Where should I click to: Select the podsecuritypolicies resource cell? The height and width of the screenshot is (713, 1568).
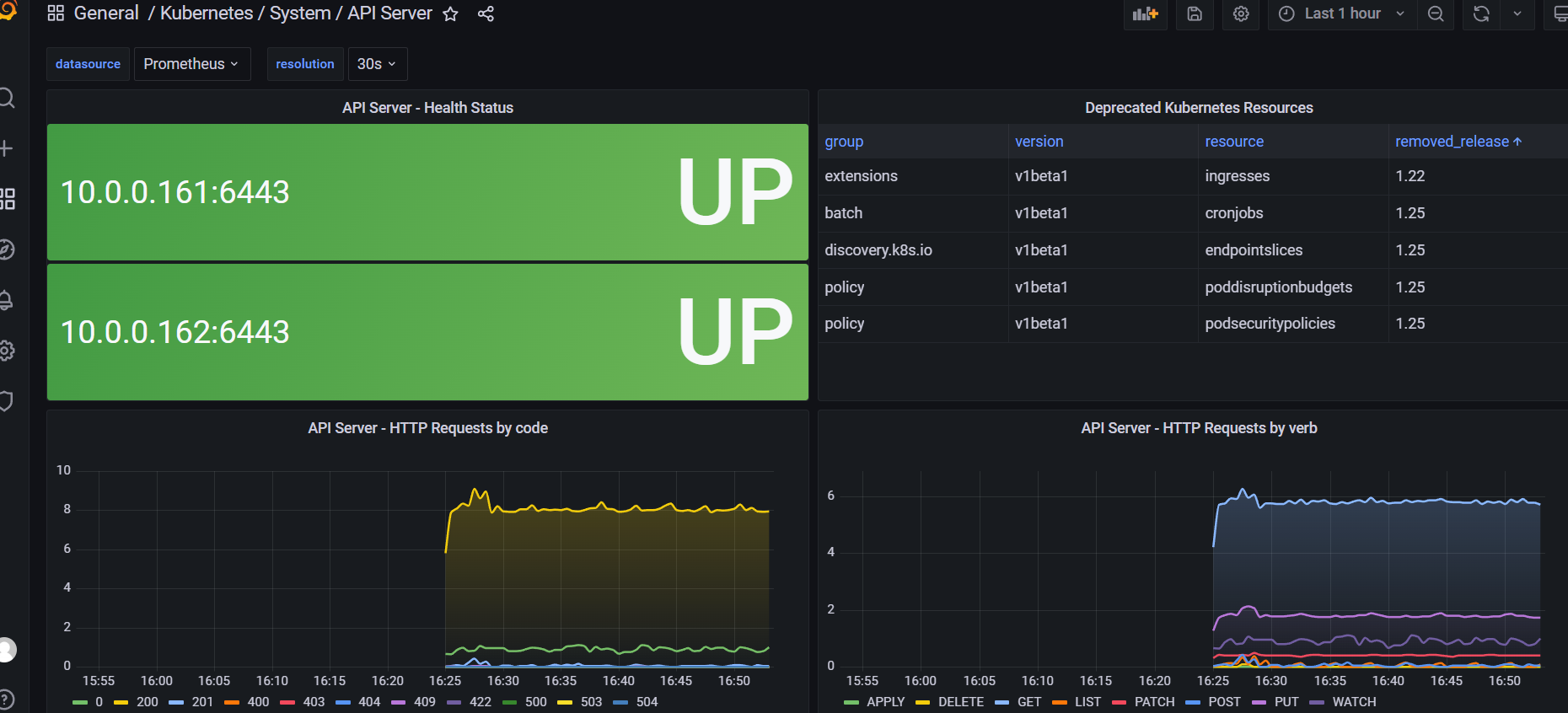tap(1293, 324)
